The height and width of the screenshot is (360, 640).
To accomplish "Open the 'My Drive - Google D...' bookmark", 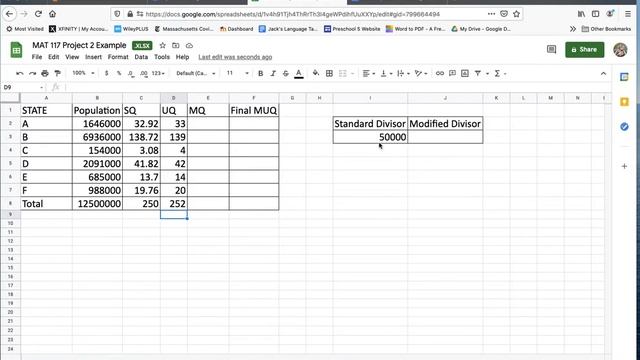I will [481, 29].
